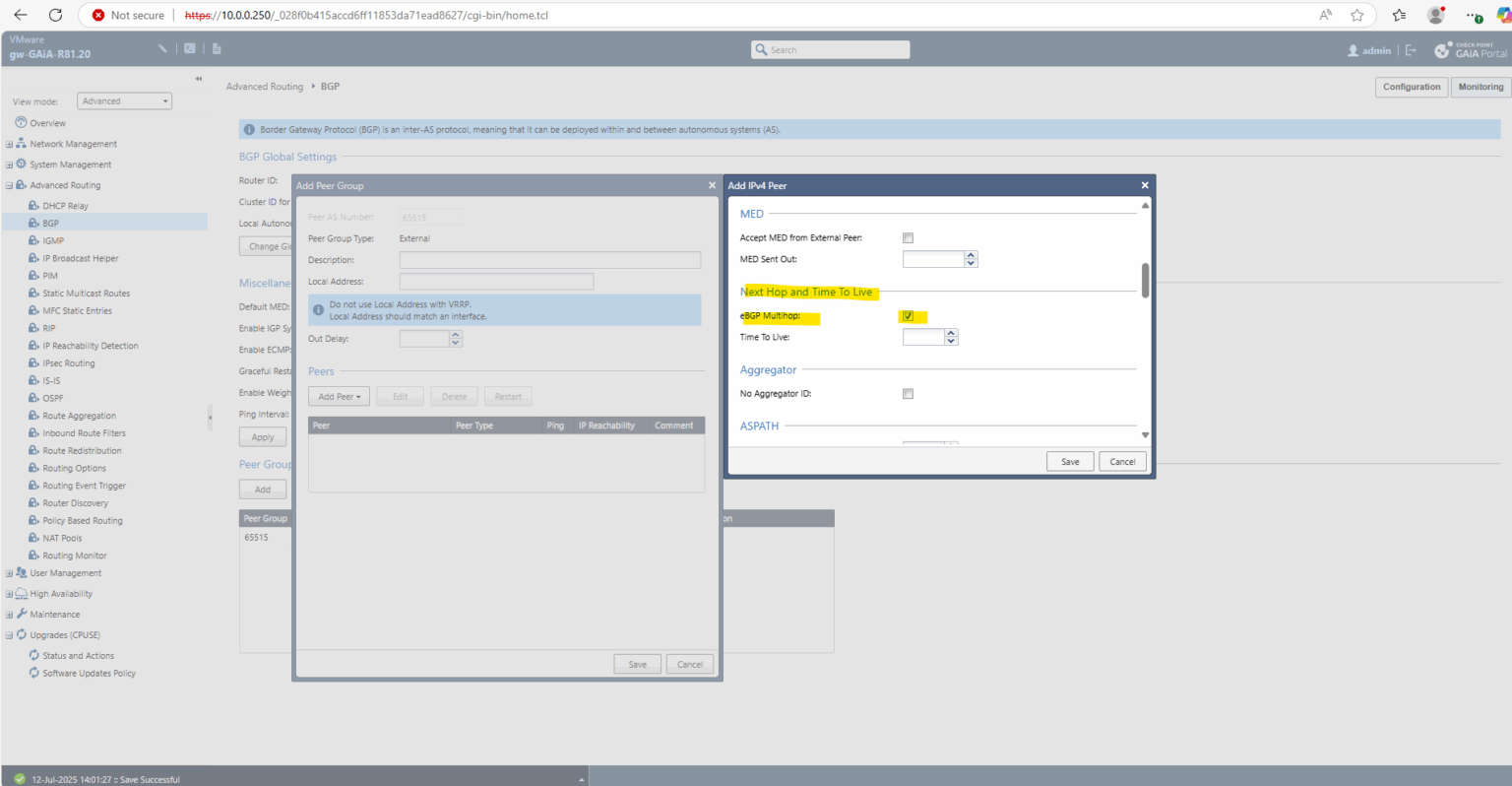This screenshot has height=786, width=1512.
Task: Click the browser refresh icon
Action: point(55,15)
